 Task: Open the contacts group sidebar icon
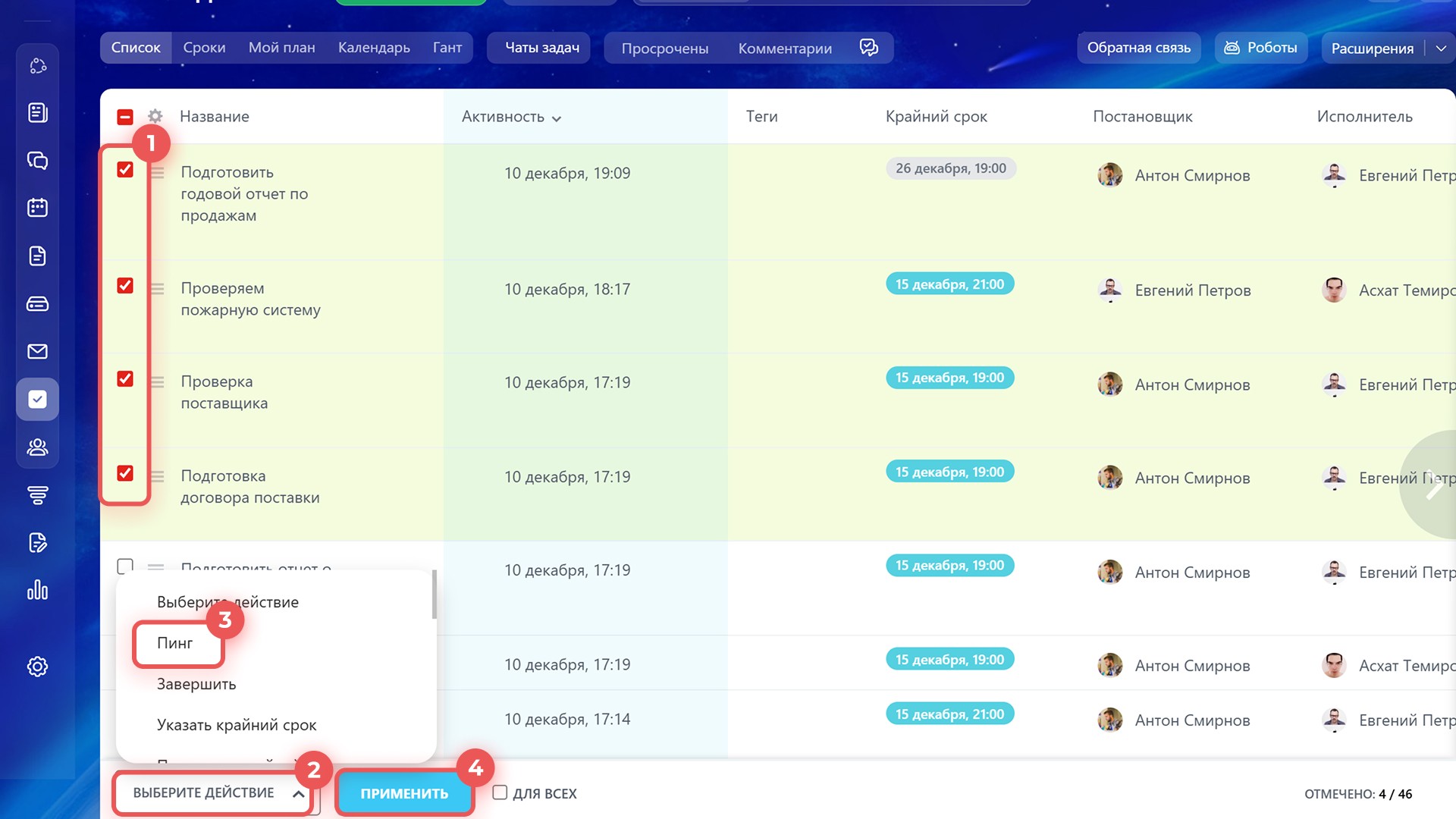pos(37,447)
